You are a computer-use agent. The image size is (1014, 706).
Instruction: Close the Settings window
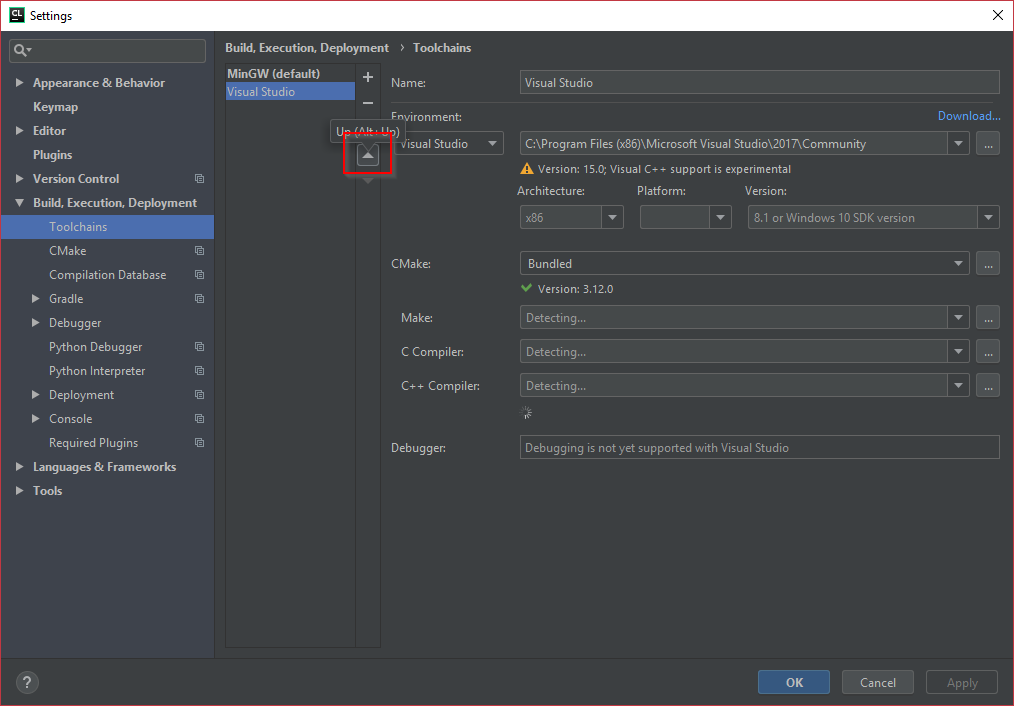click(x=998, y=15)
